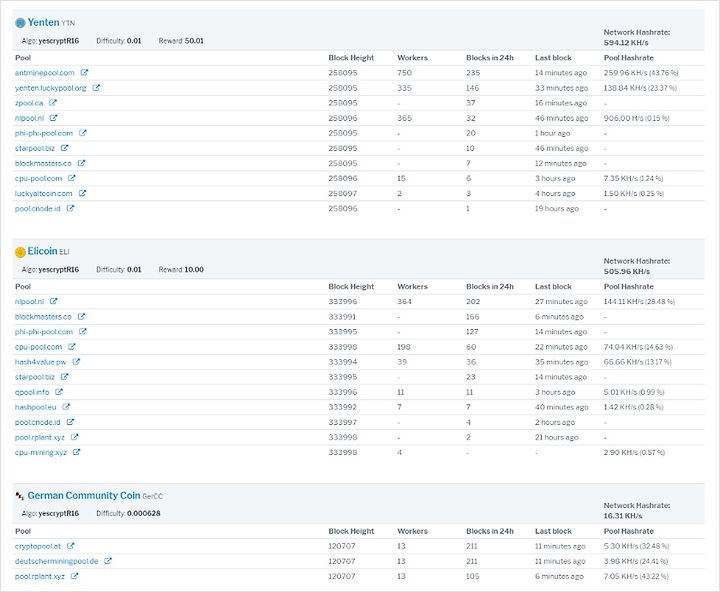Select network hashrate value 16.31 KH/s

coord(623,516)
